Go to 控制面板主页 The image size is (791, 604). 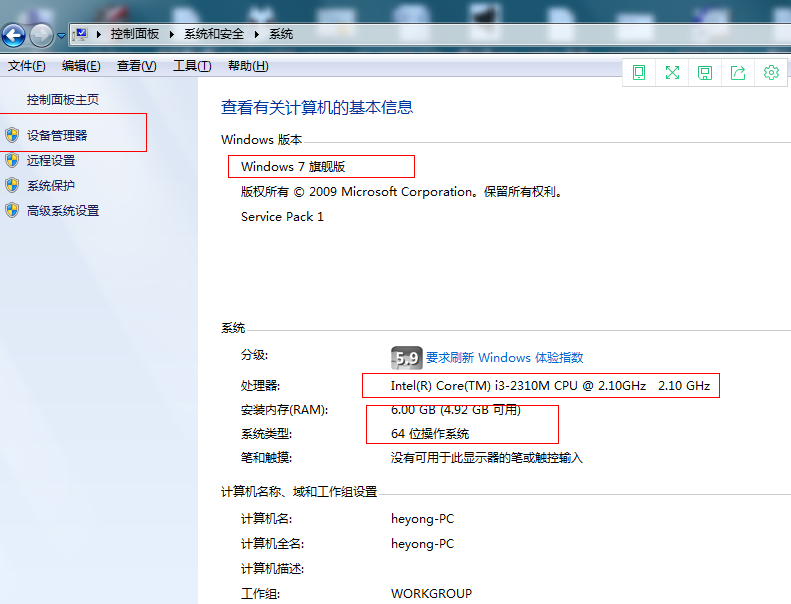click(63, 100)
